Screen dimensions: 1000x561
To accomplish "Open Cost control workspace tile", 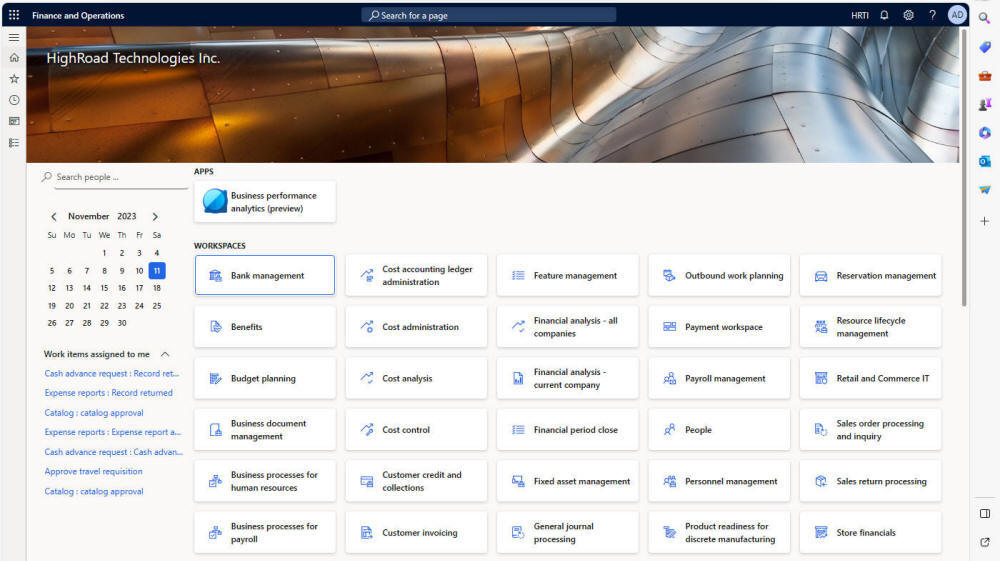I will coord(416,430).
